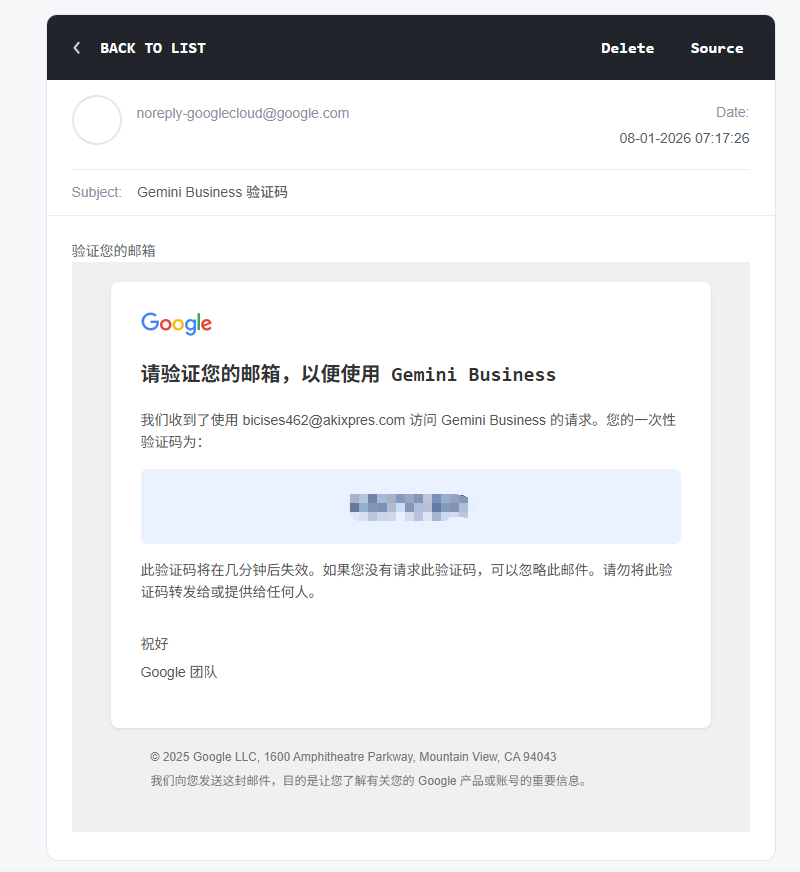Click the BACK TO LIST label
Image resolution: width=800 pixels, height=872 pixels.
(152, 48)
